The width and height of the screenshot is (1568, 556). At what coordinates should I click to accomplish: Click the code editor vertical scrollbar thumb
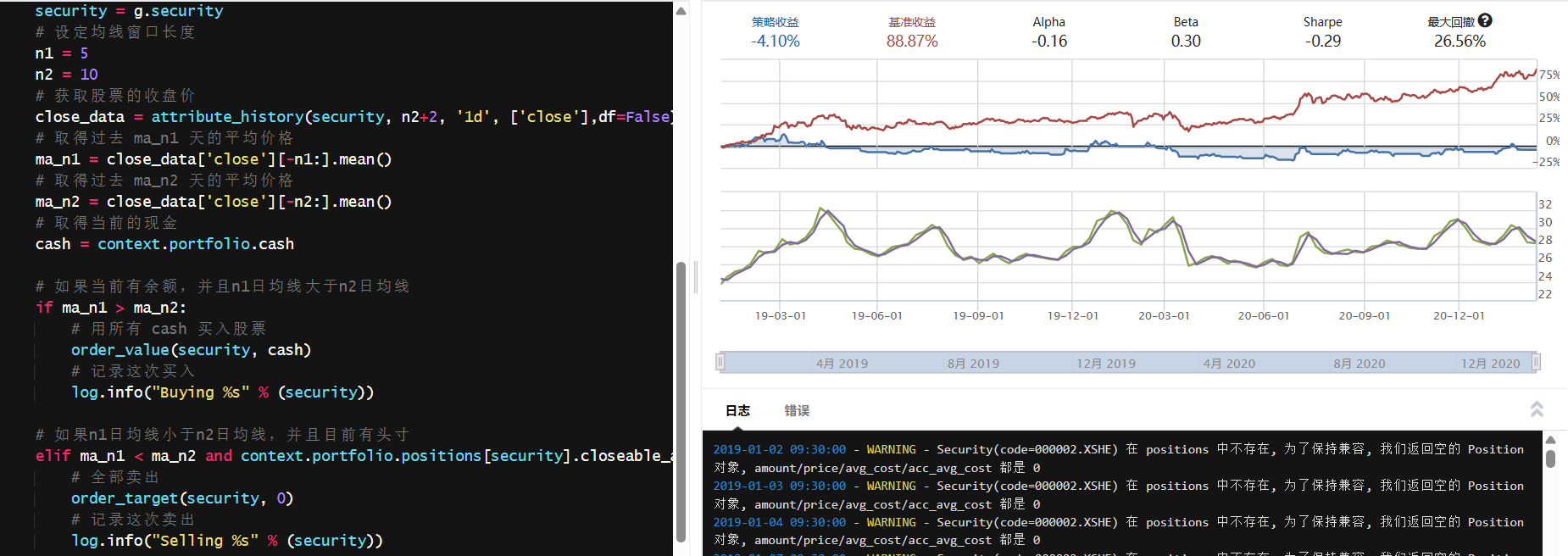pos(681,402)
